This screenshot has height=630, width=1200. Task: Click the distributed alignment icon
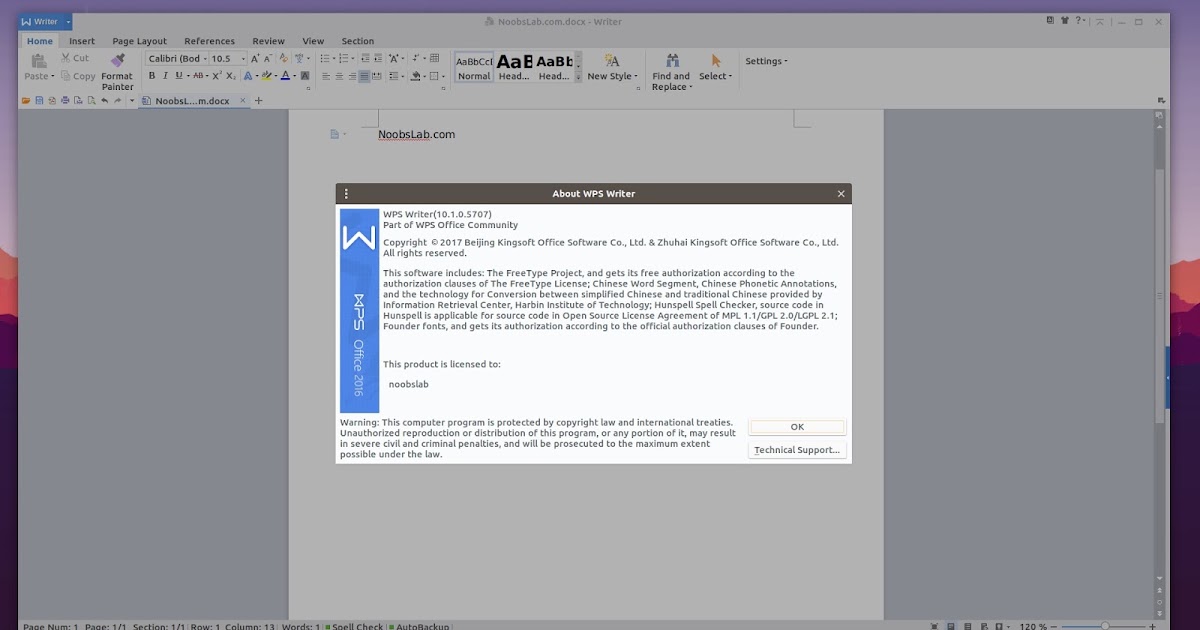coord(377,76)
